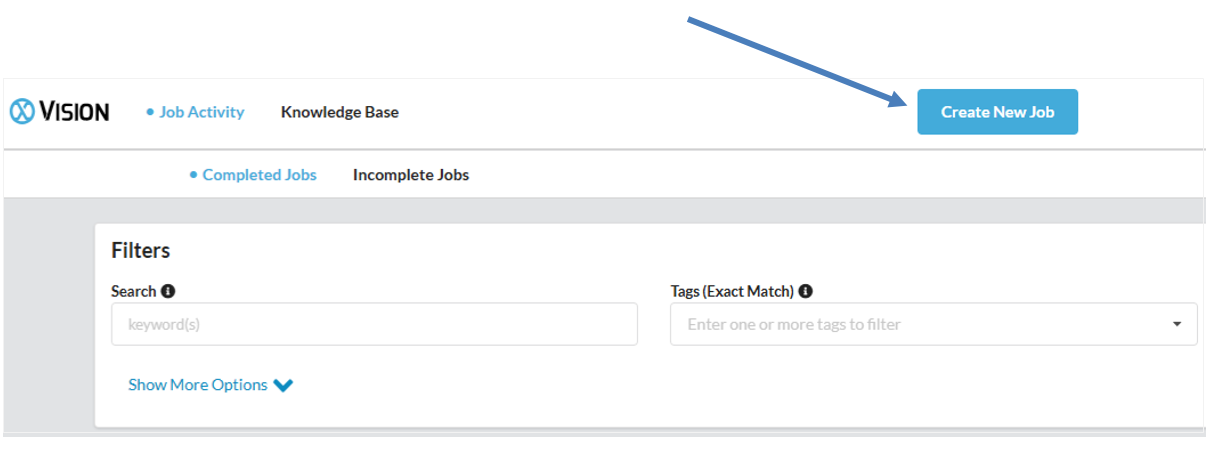Click the Search info icon
Viewport: 1215px width, 455px height.
point(168,291)
